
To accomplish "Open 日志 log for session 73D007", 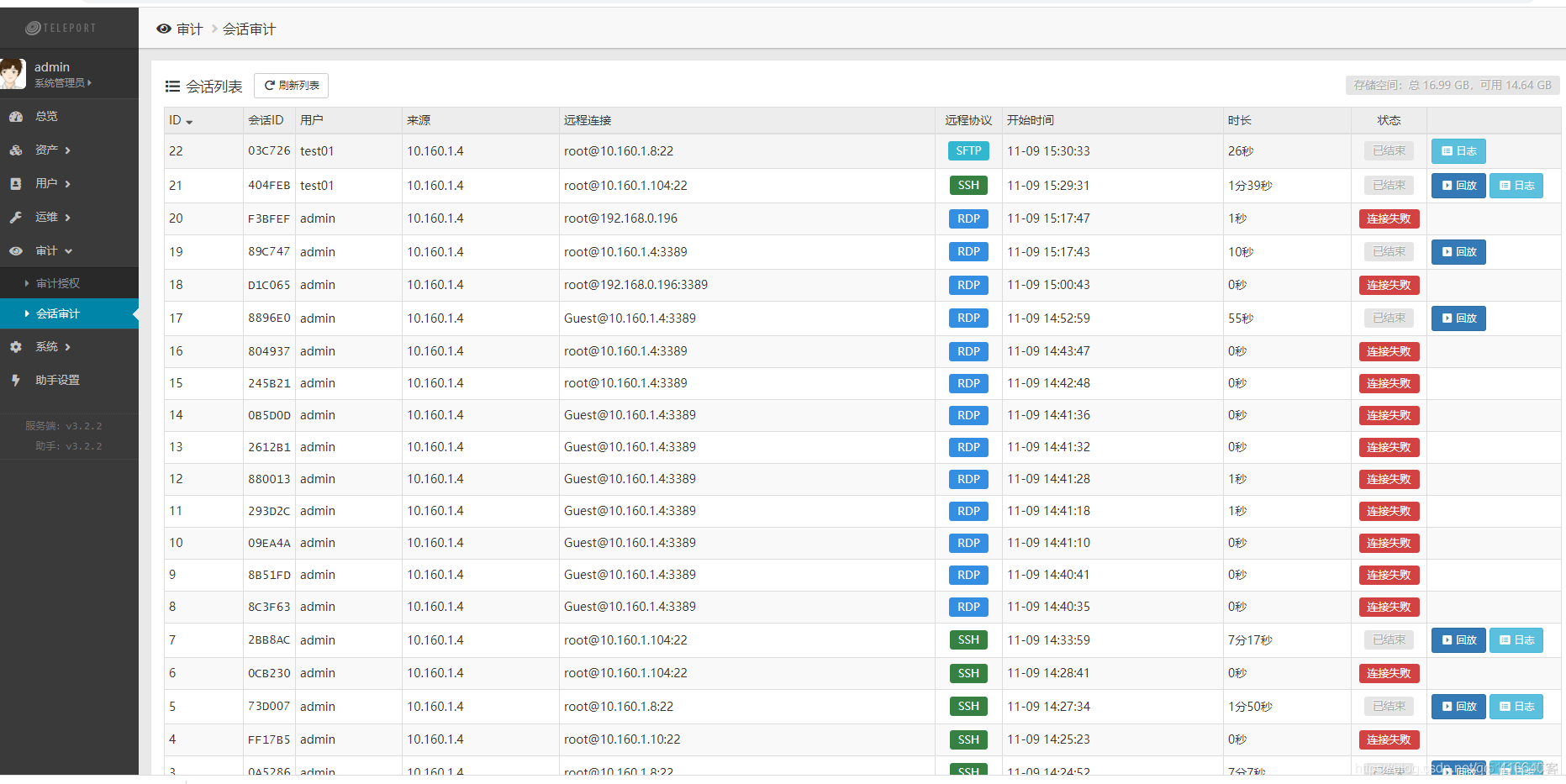I will pos(1516,707).
